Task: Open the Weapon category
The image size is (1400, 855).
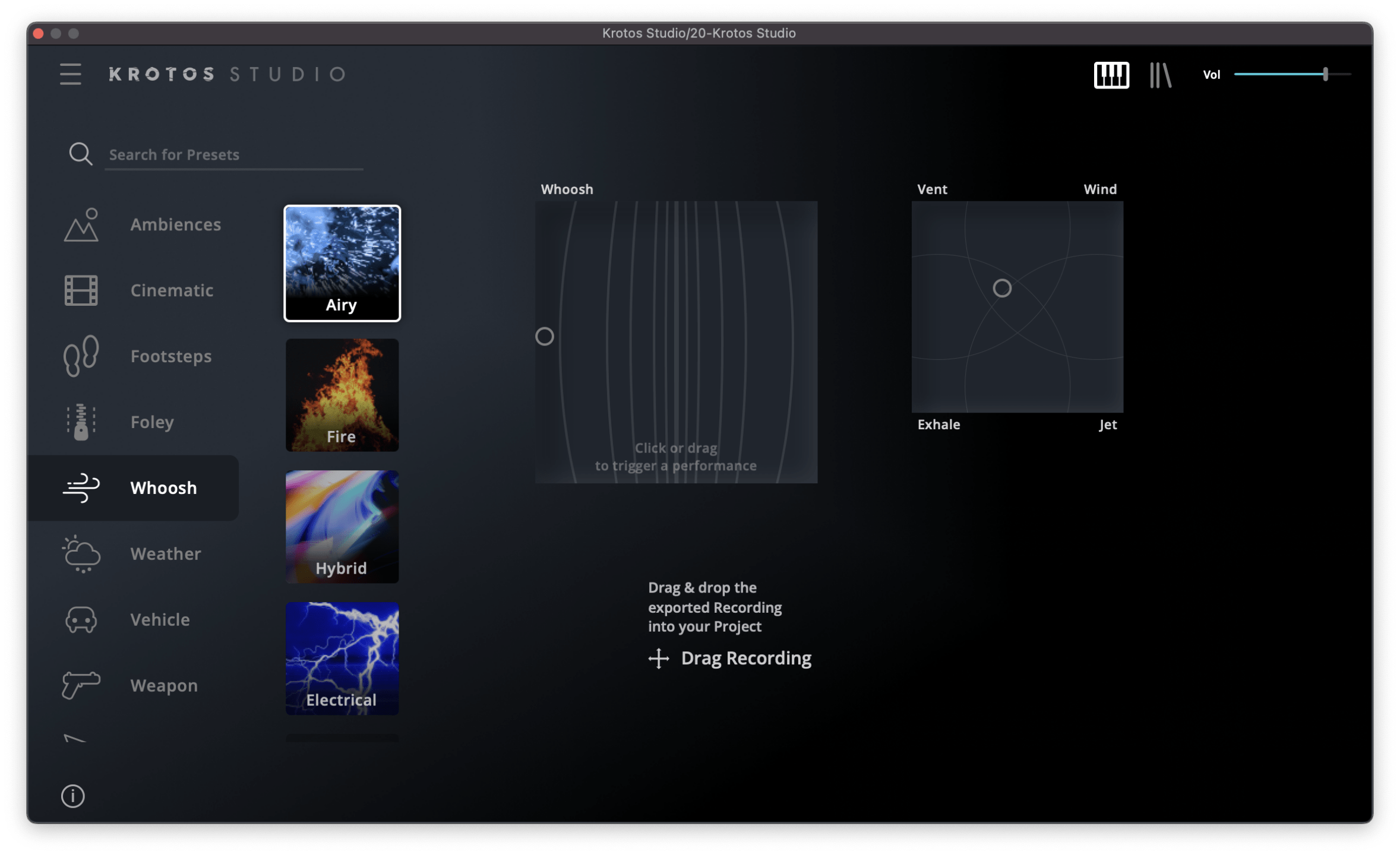Action: 163,685
